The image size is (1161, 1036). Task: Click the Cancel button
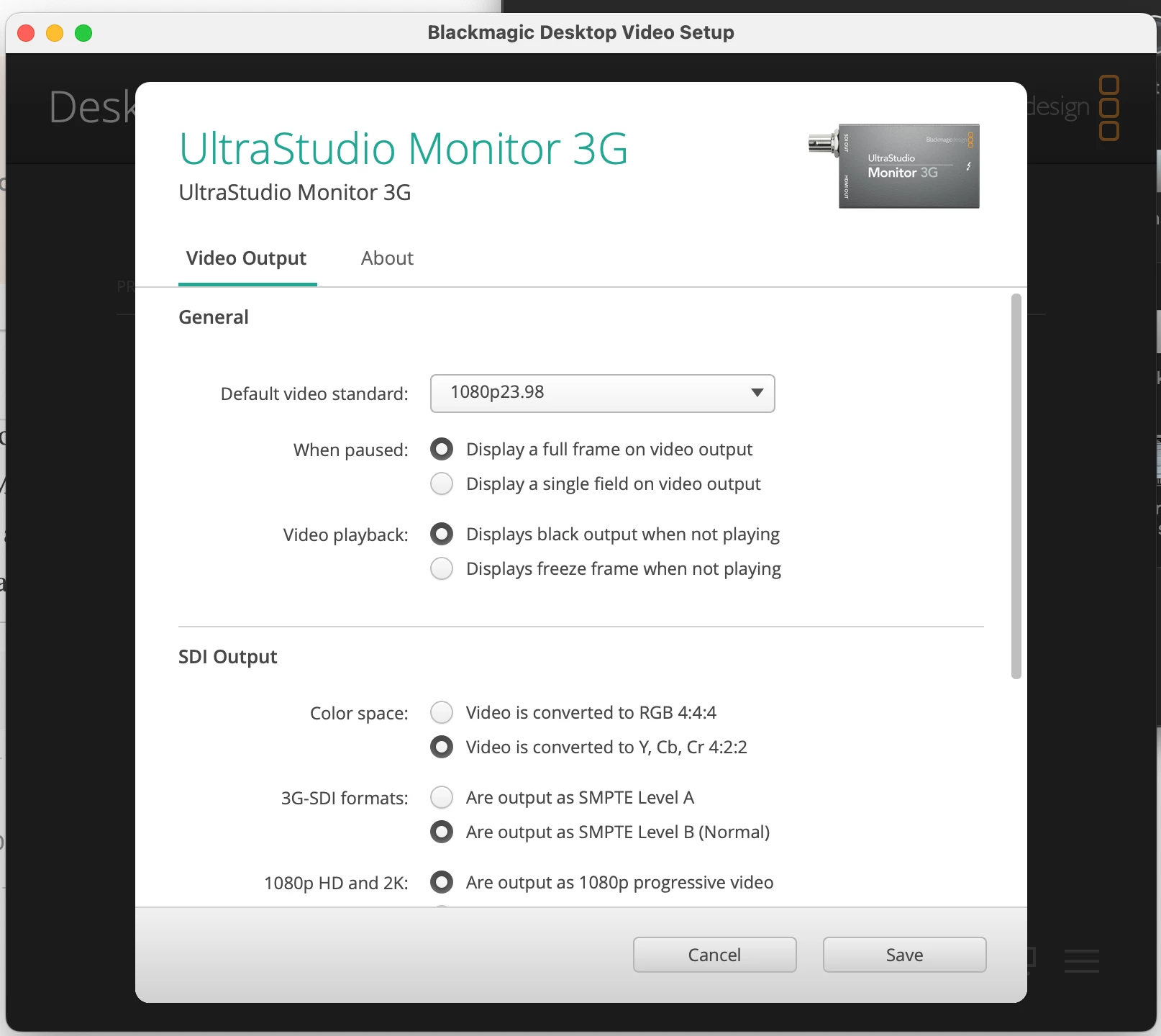tap(714, 955)
